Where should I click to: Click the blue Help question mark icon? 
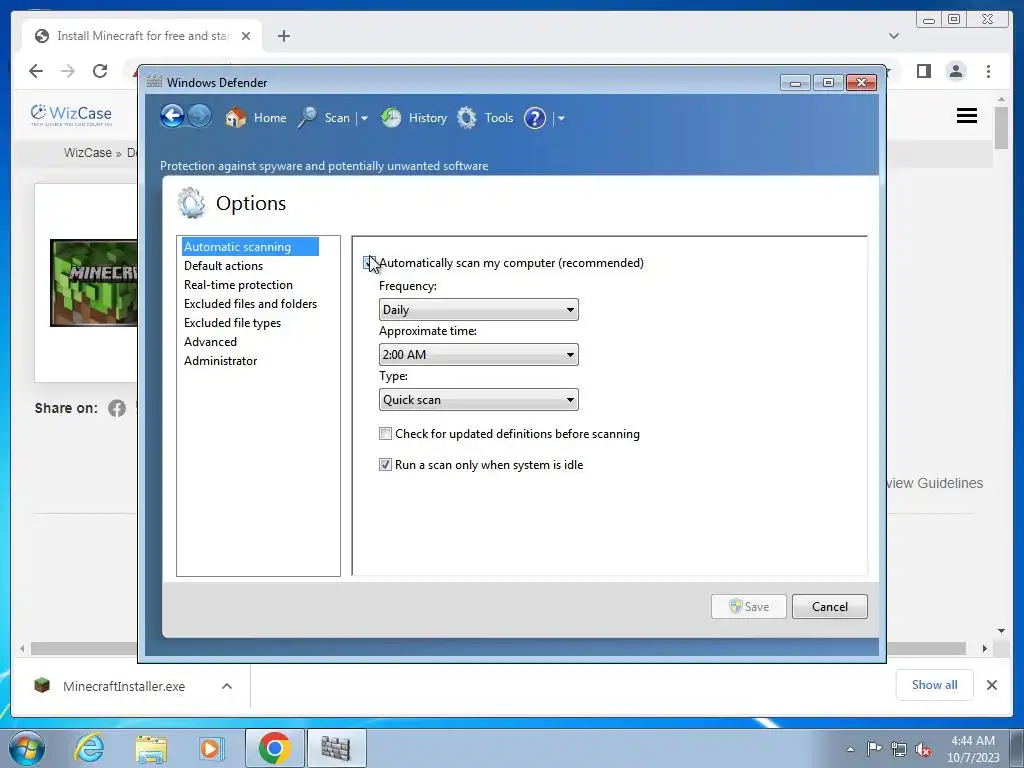[x=535, y=118]
